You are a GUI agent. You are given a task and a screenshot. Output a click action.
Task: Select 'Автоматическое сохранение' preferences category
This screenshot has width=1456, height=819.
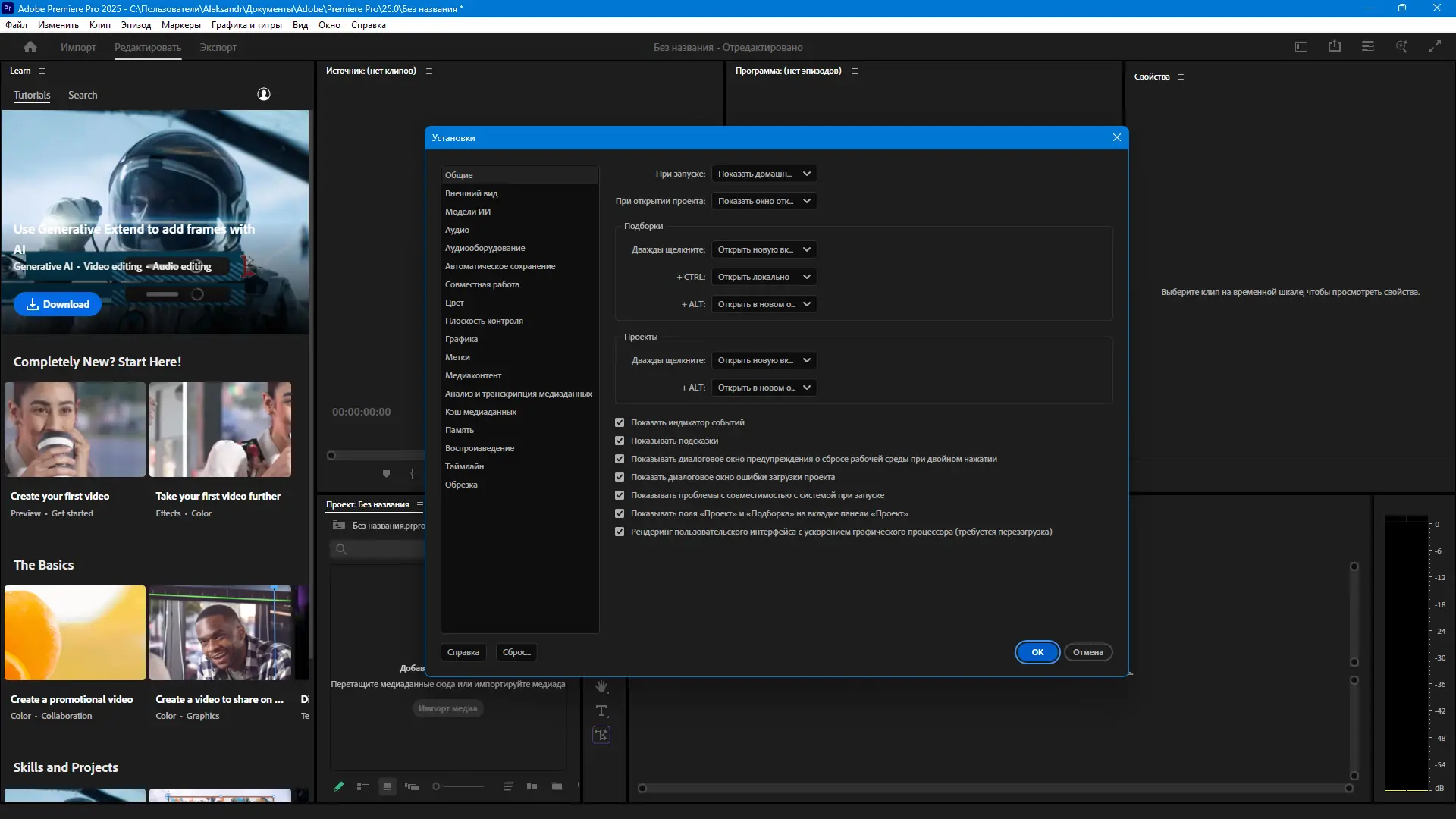click(x=500, y=266)
